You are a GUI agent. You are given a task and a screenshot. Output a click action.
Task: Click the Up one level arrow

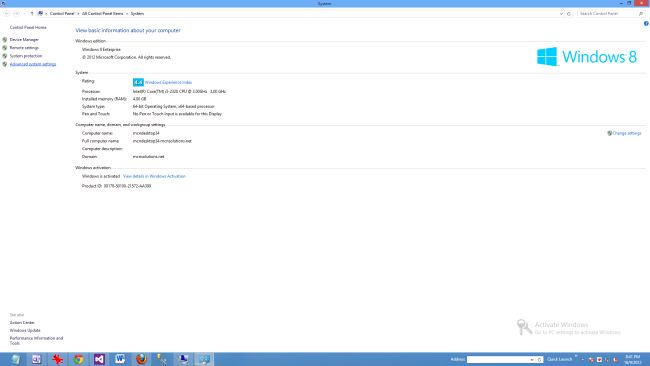(32, 14)
